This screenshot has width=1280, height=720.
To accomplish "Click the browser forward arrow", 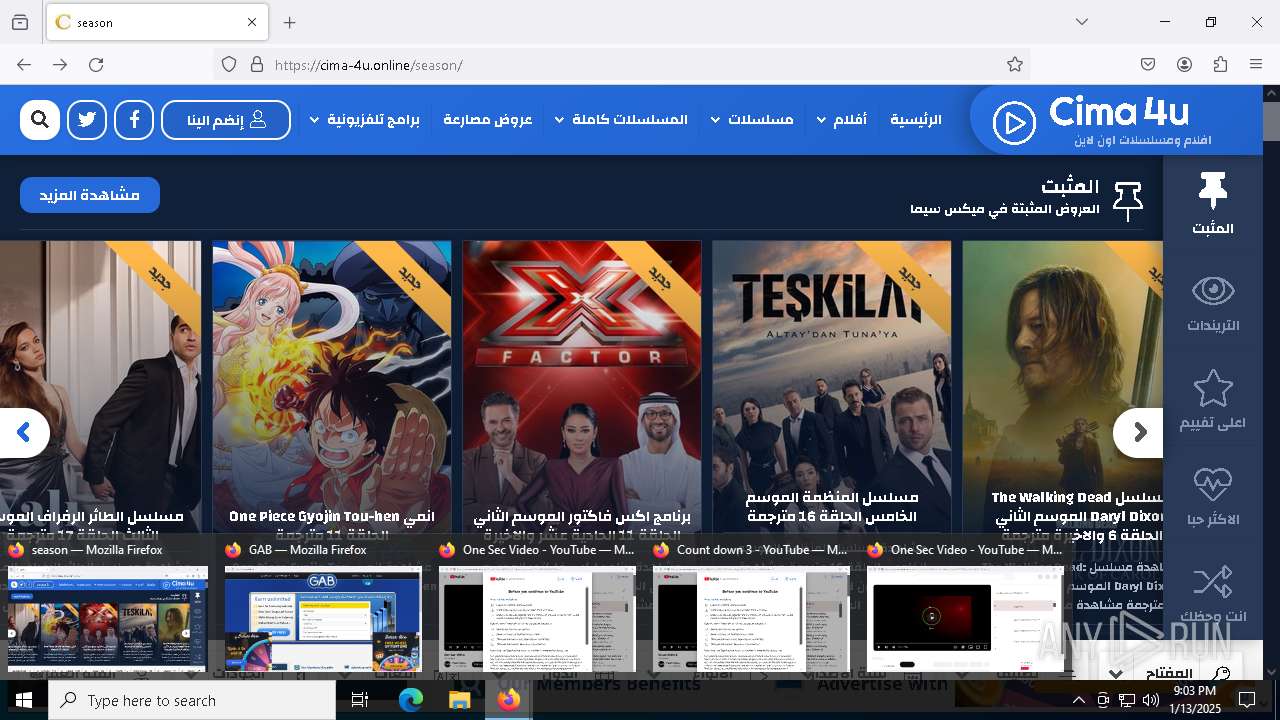I will click(60, 64).
